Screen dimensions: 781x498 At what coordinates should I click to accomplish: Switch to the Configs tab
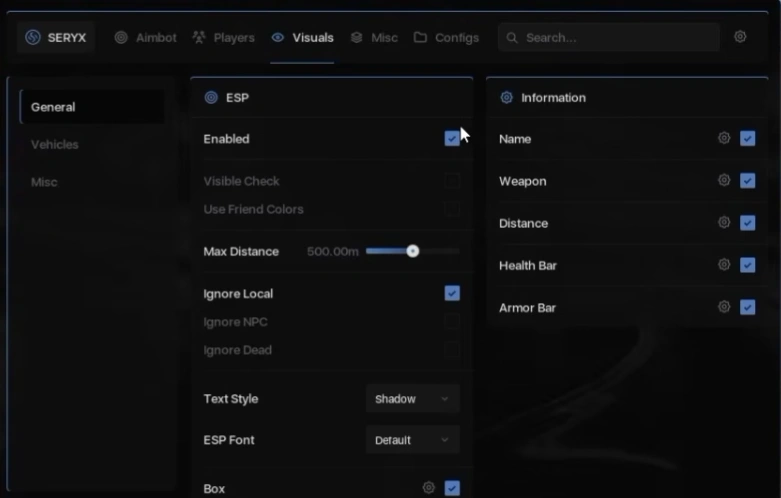(446, 38)
